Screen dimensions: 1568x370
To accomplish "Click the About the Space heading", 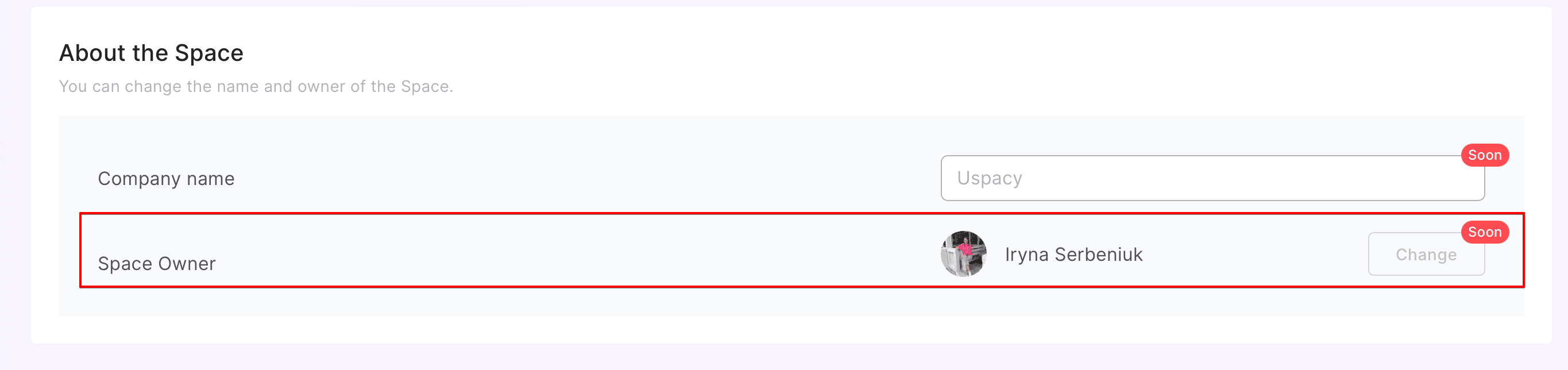I will pyautogui.click(x=151, y=53).
